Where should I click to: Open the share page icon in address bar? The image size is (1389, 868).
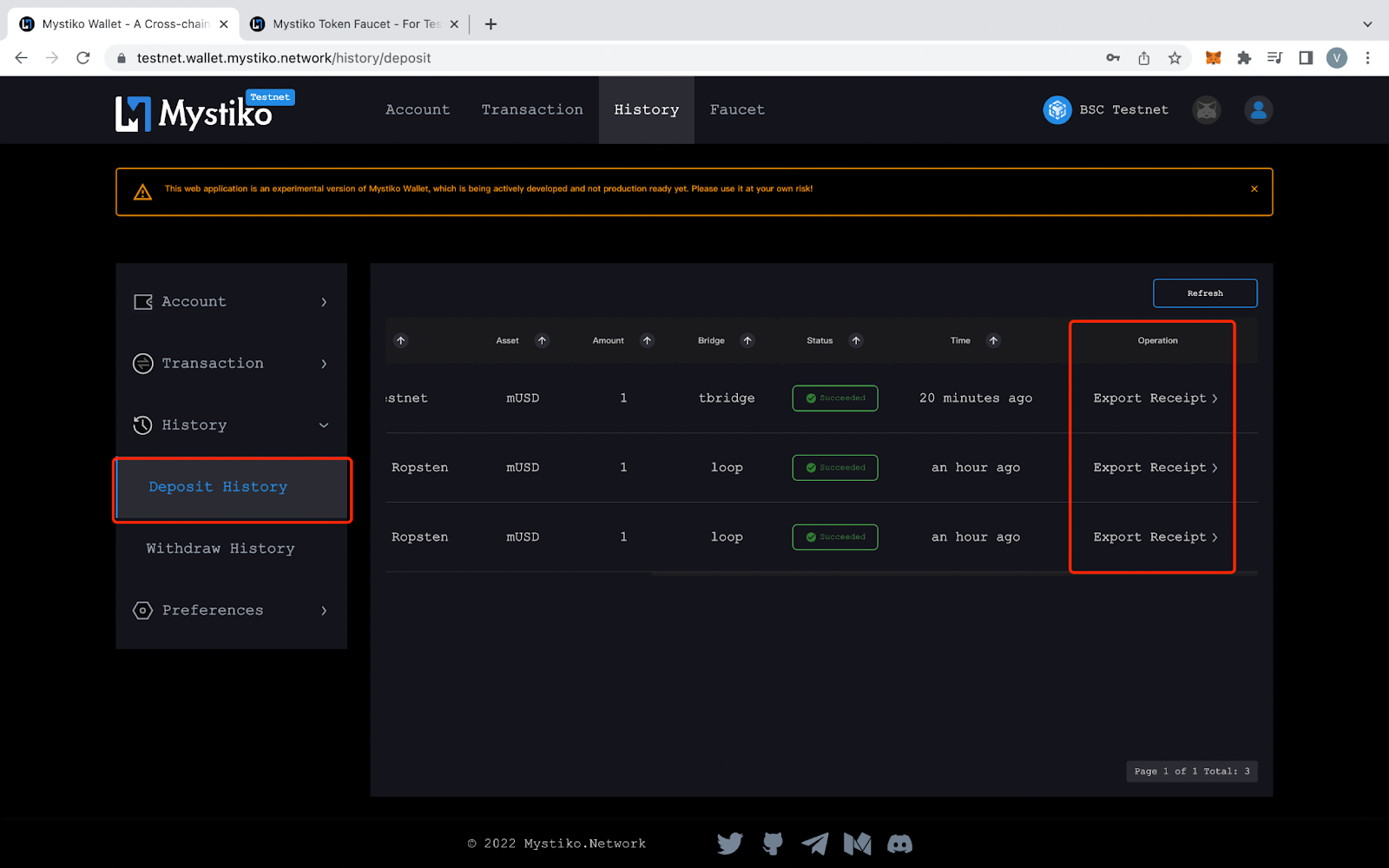(1144, 58)
